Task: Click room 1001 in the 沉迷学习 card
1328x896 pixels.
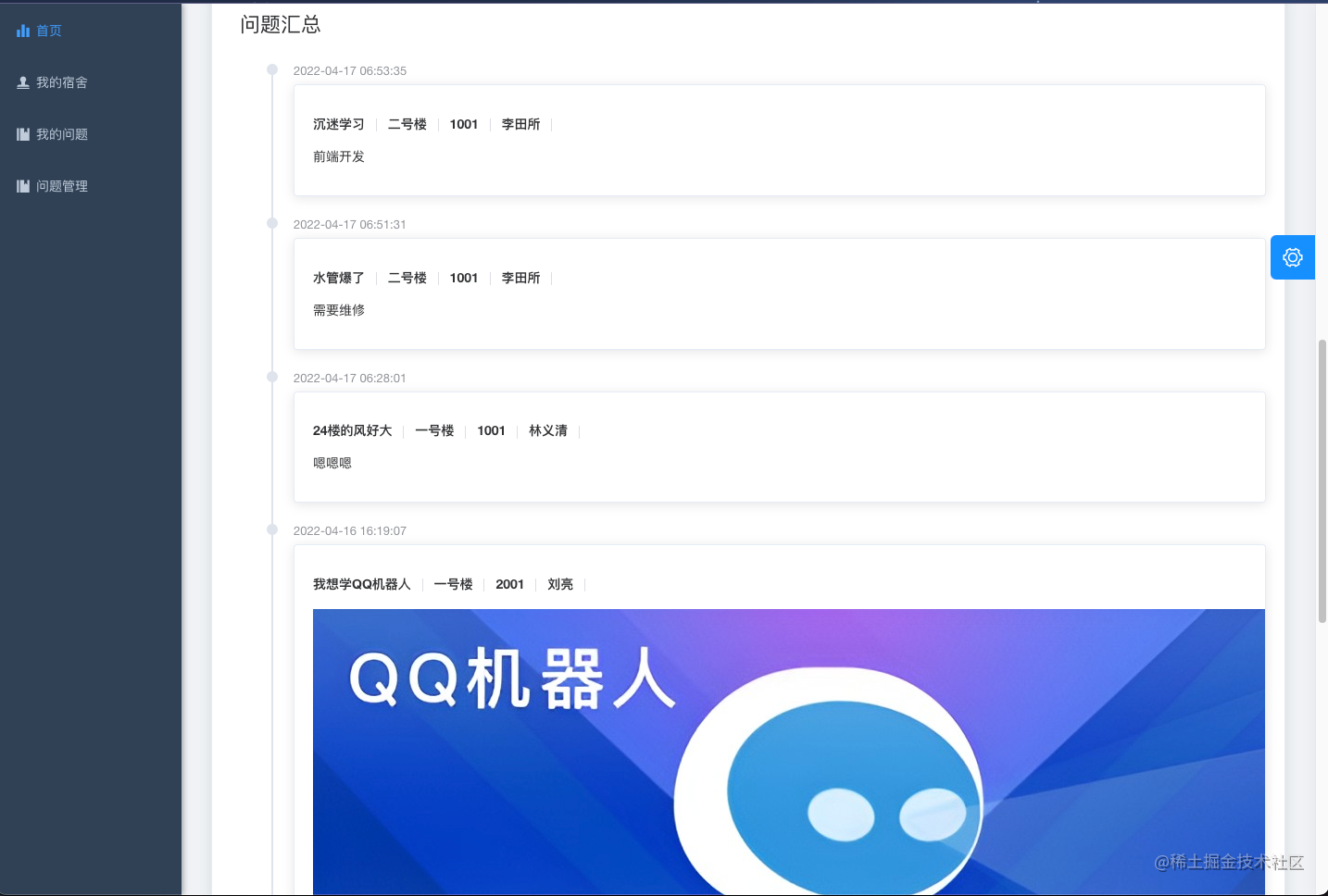Action: (464, 124)
